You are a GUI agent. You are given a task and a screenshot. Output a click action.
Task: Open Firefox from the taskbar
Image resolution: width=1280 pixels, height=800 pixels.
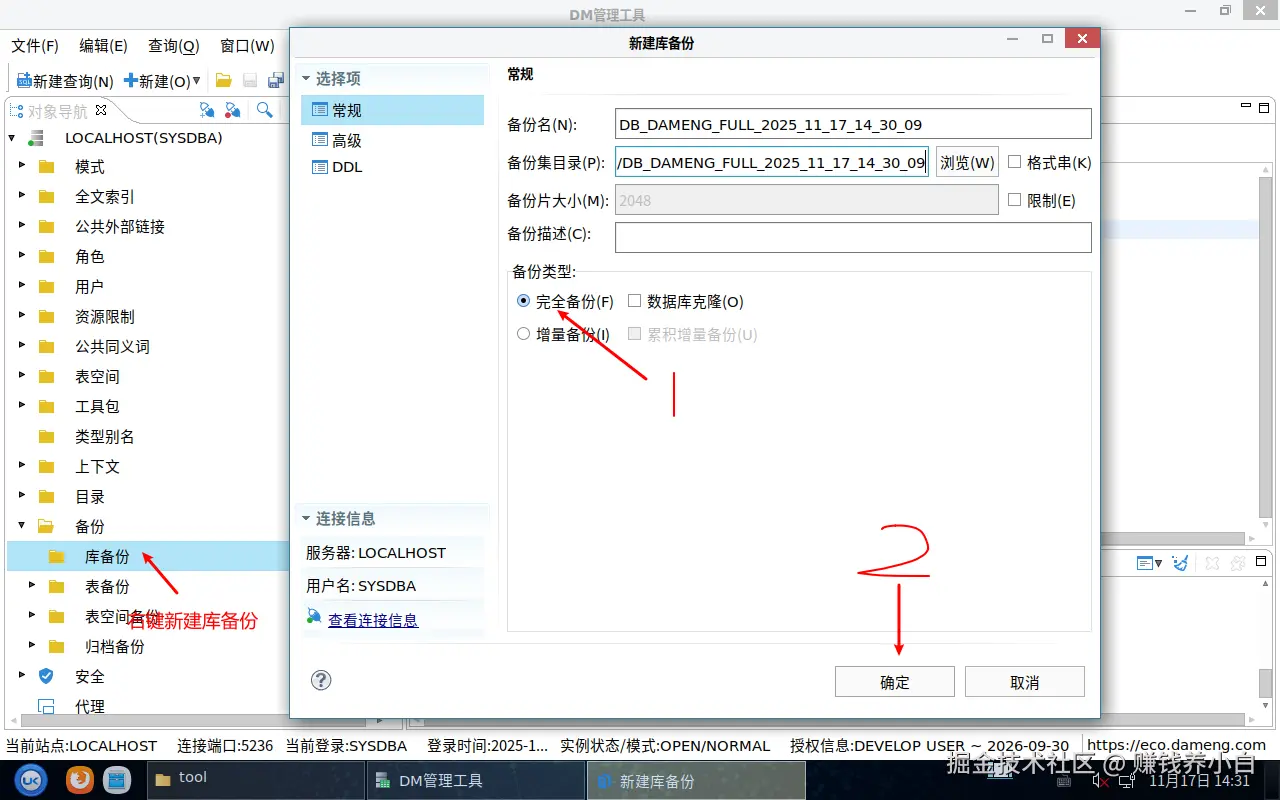click(x=79, y=779)
